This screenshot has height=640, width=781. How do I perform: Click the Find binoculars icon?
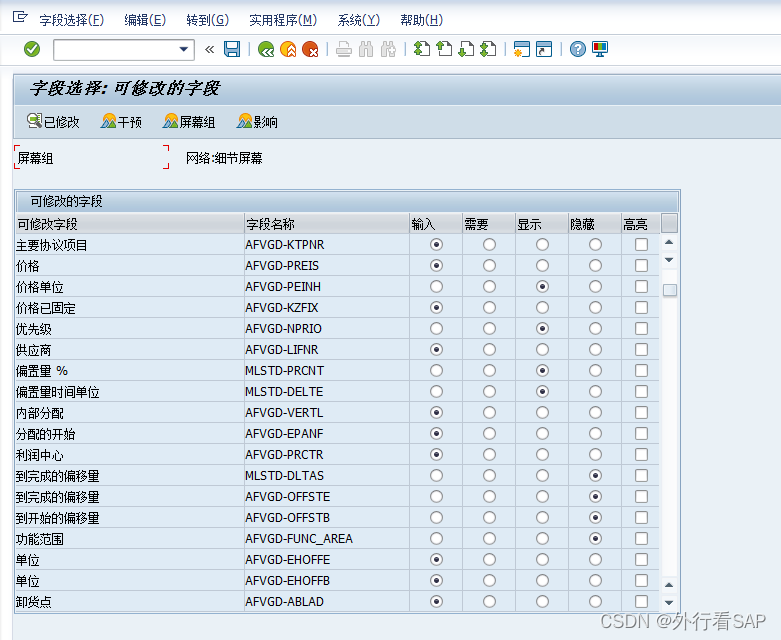tap(366, 49)
